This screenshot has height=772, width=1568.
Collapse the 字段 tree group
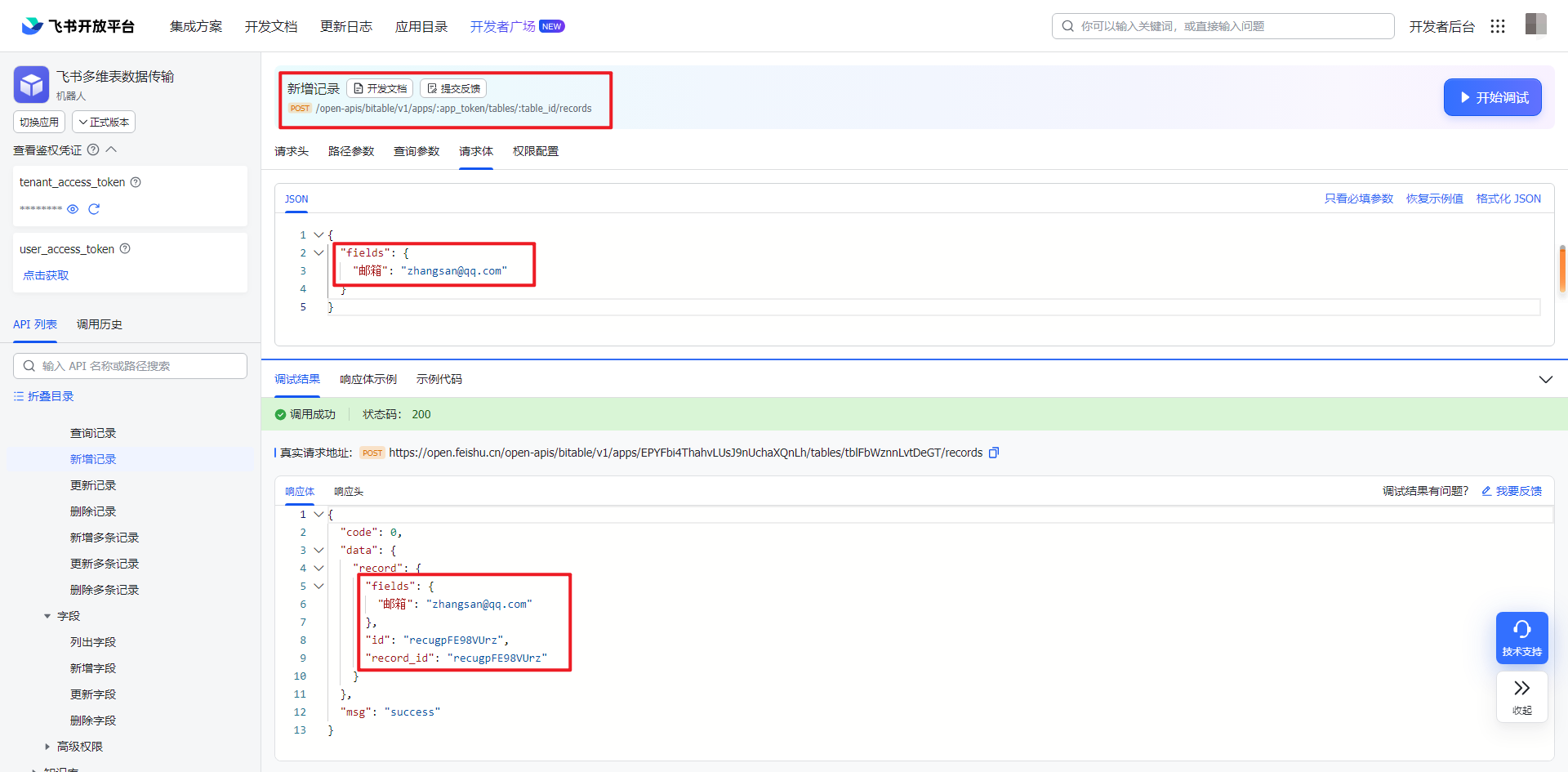click(x=47, y=616)
